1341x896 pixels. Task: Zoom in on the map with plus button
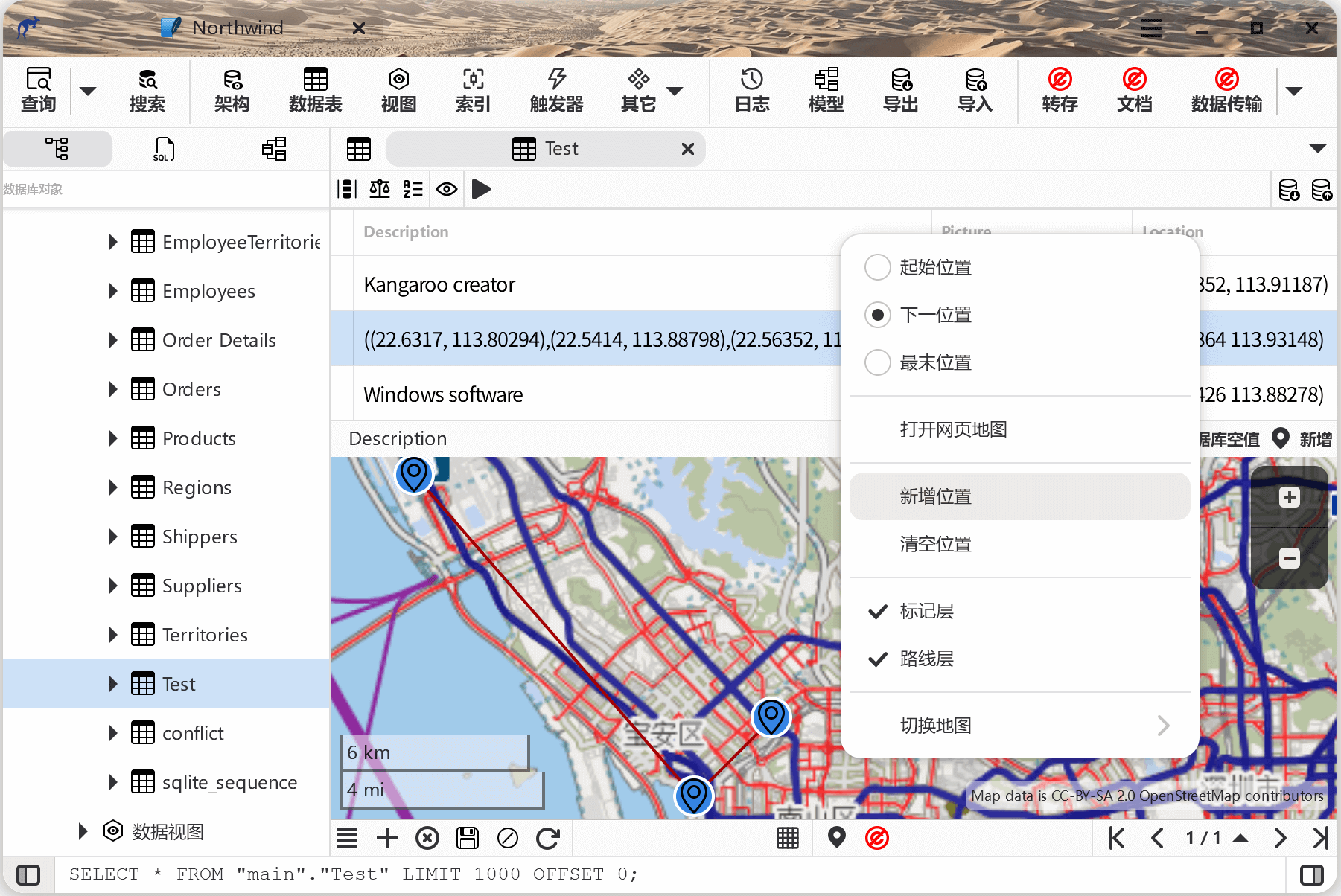(1289, 497)
